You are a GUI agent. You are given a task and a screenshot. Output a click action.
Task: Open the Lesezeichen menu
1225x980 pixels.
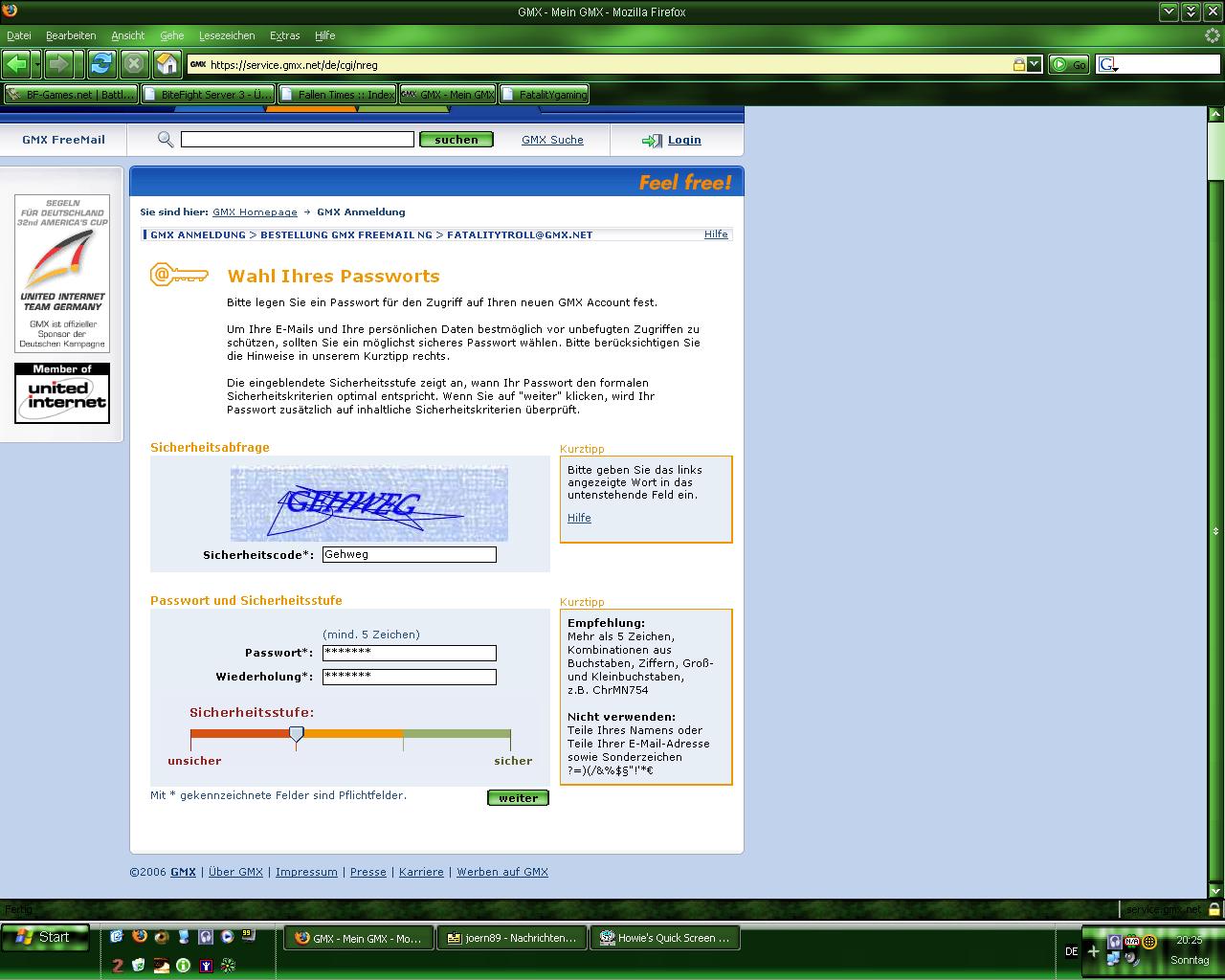pyautogui.click(x=227, y=35)
